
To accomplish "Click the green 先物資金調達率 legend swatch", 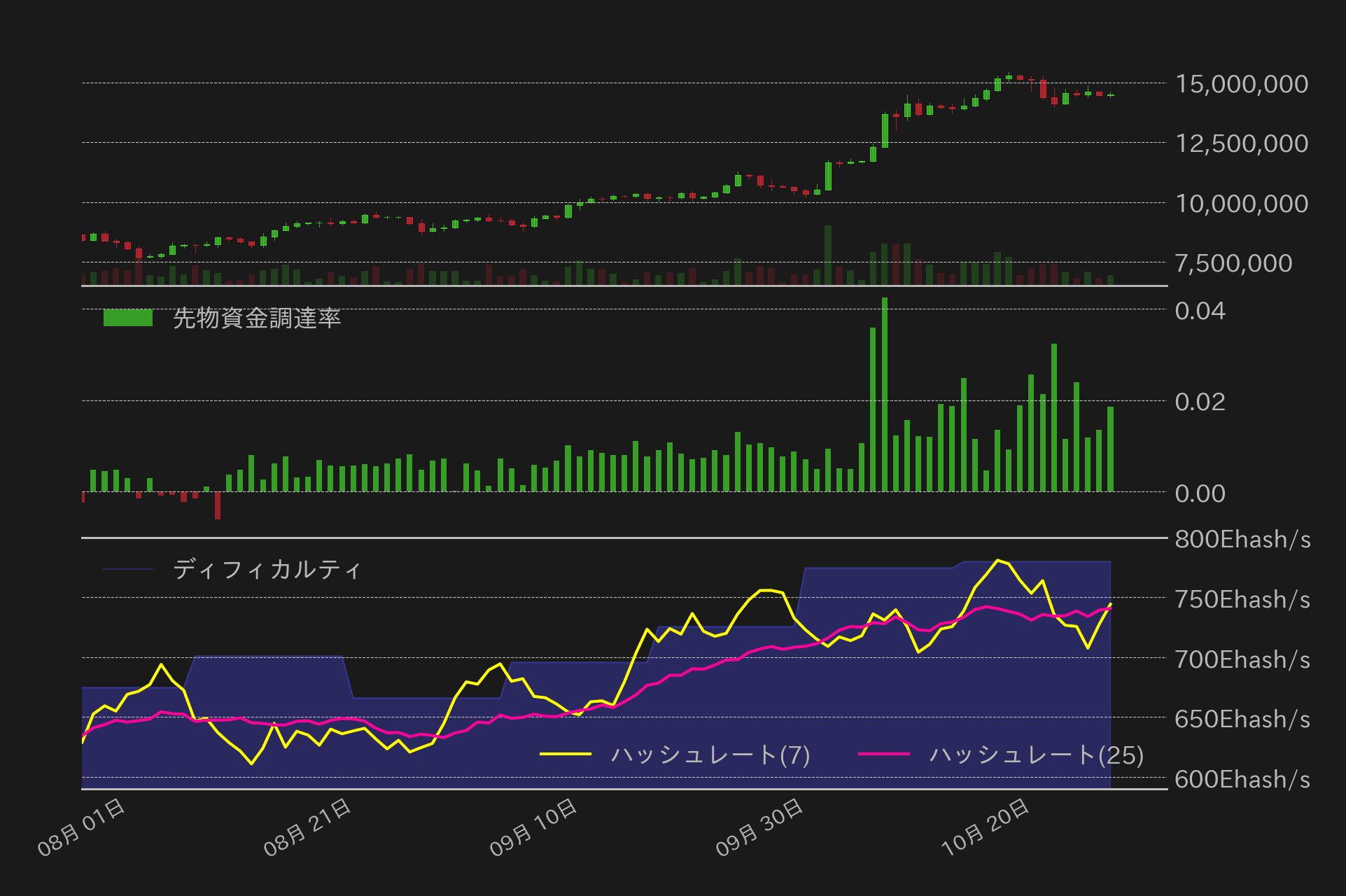I will point(127,318).
